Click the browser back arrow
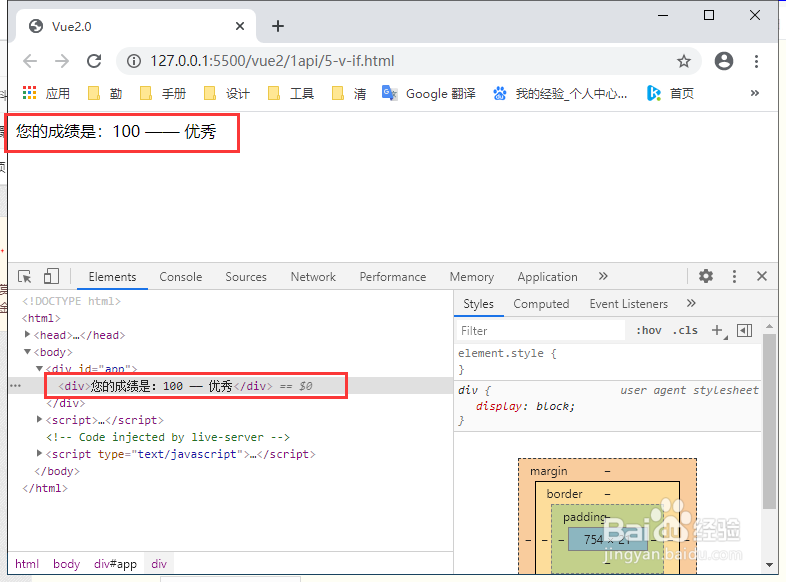Viewport: 786px width, 582px height. click(x=30, y=61)
